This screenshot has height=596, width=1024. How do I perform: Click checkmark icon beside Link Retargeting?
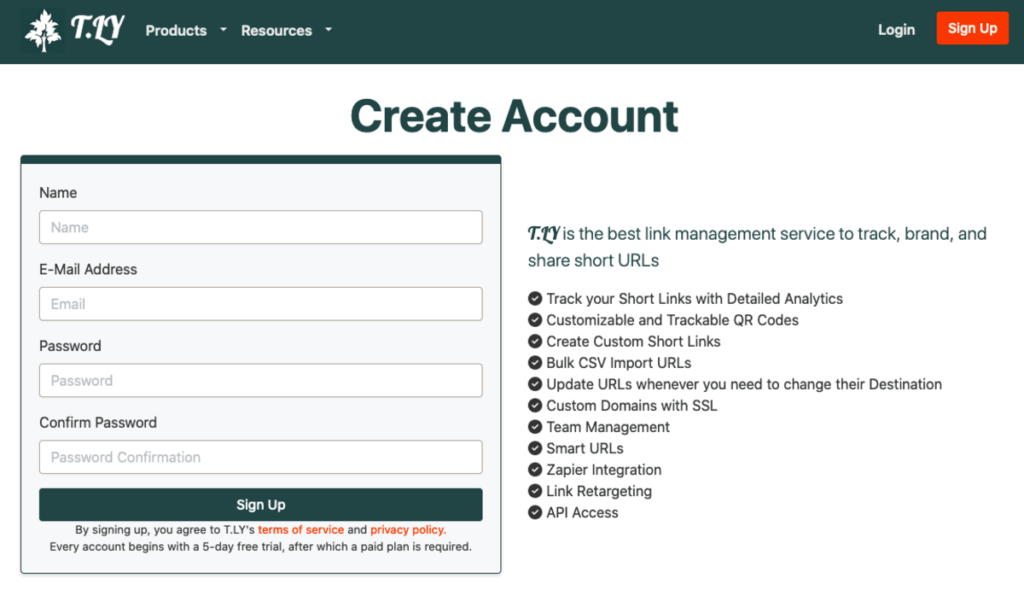[x=535, y=491]
